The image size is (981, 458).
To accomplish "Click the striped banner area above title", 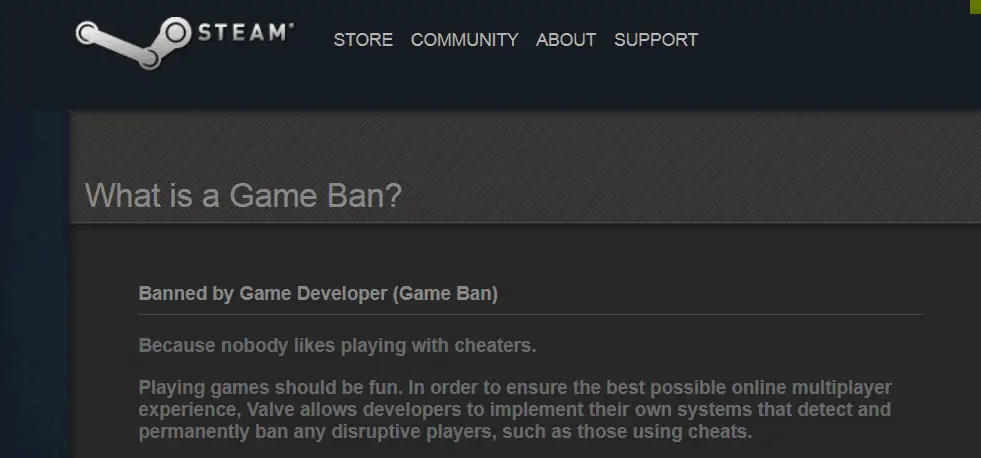I will [x=526, y=145].
